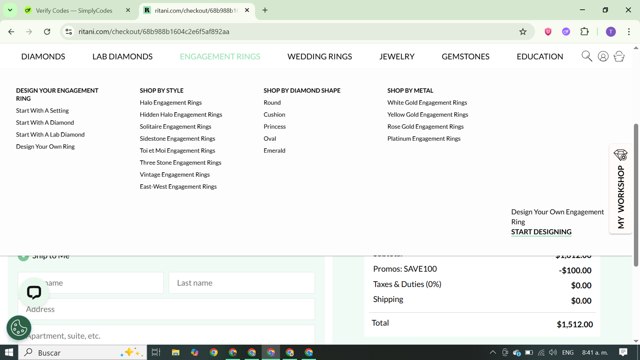The image size is (640, 360).
Task: Open the Chrome profile avatar
Action: 611,31
